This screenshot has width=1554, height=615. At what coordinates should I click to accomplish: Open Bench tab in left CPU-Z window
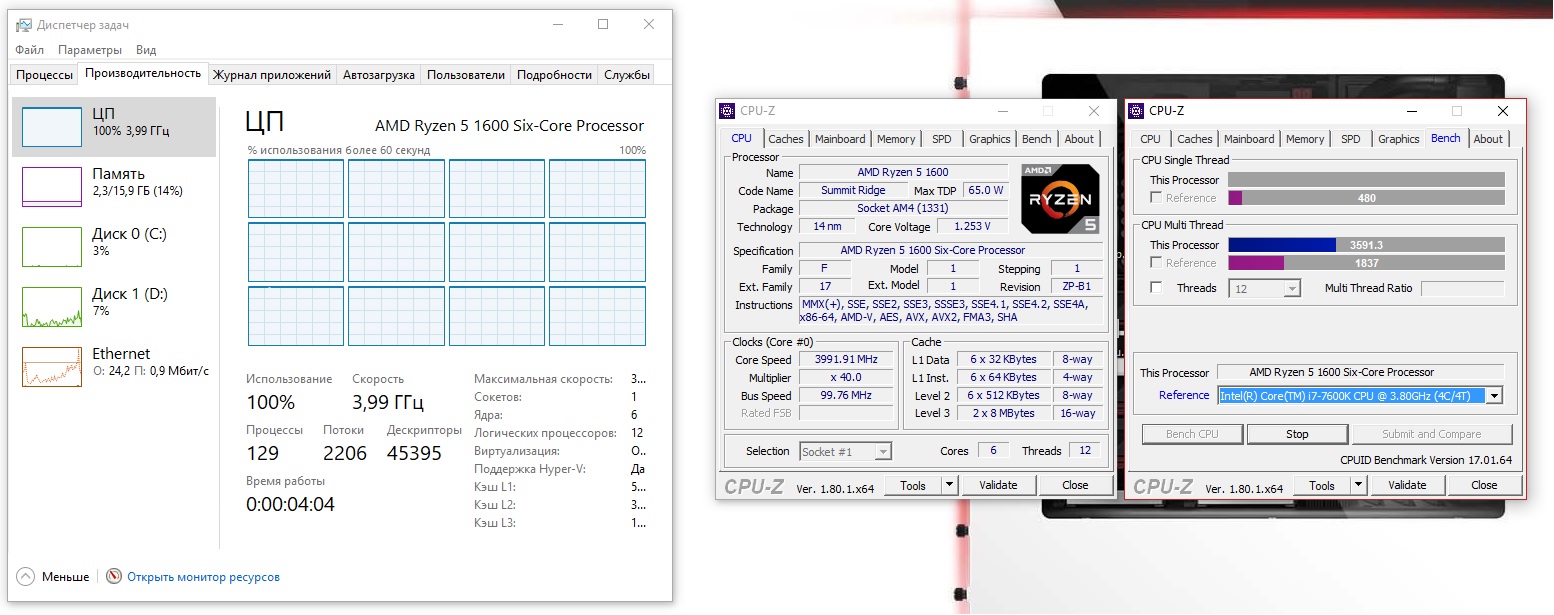(x=1037, y=139)
